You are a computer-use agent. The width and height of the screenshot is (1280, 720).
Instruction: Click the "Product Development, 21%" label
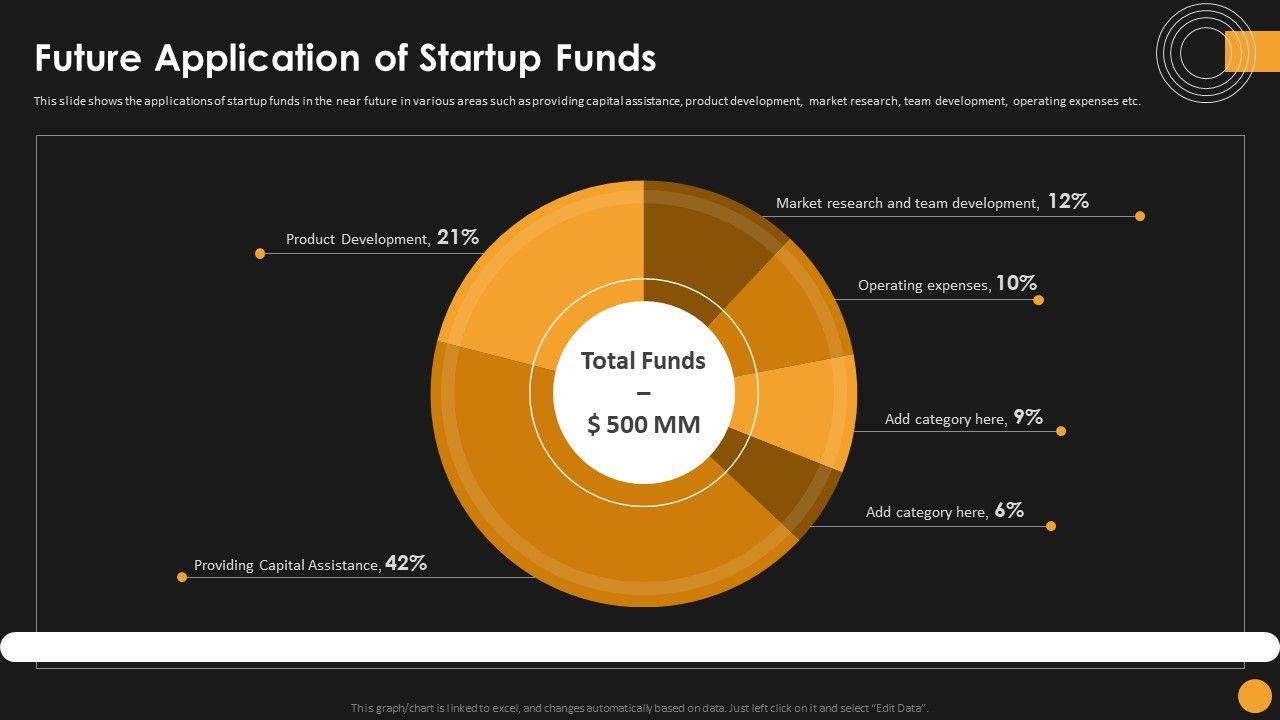pos(382,238)
